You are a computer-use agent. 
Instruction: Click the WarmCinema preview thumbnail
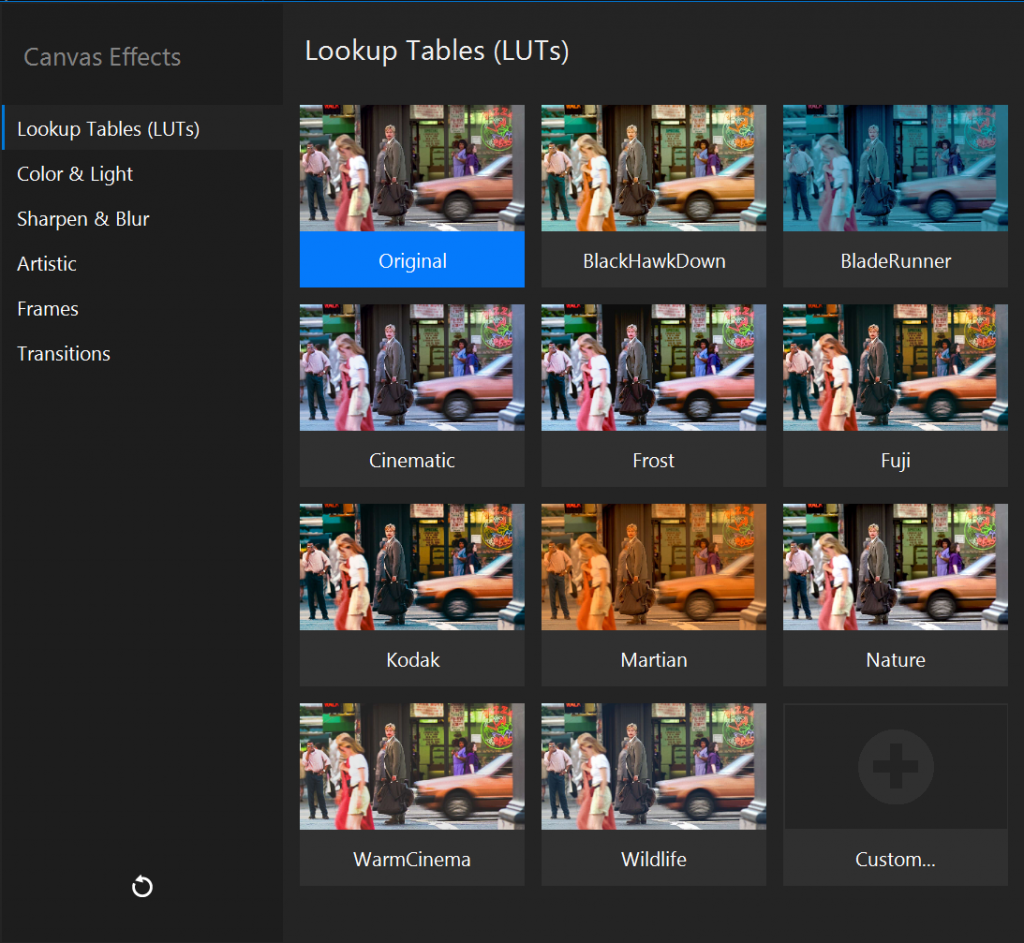[x=412, y=766]
